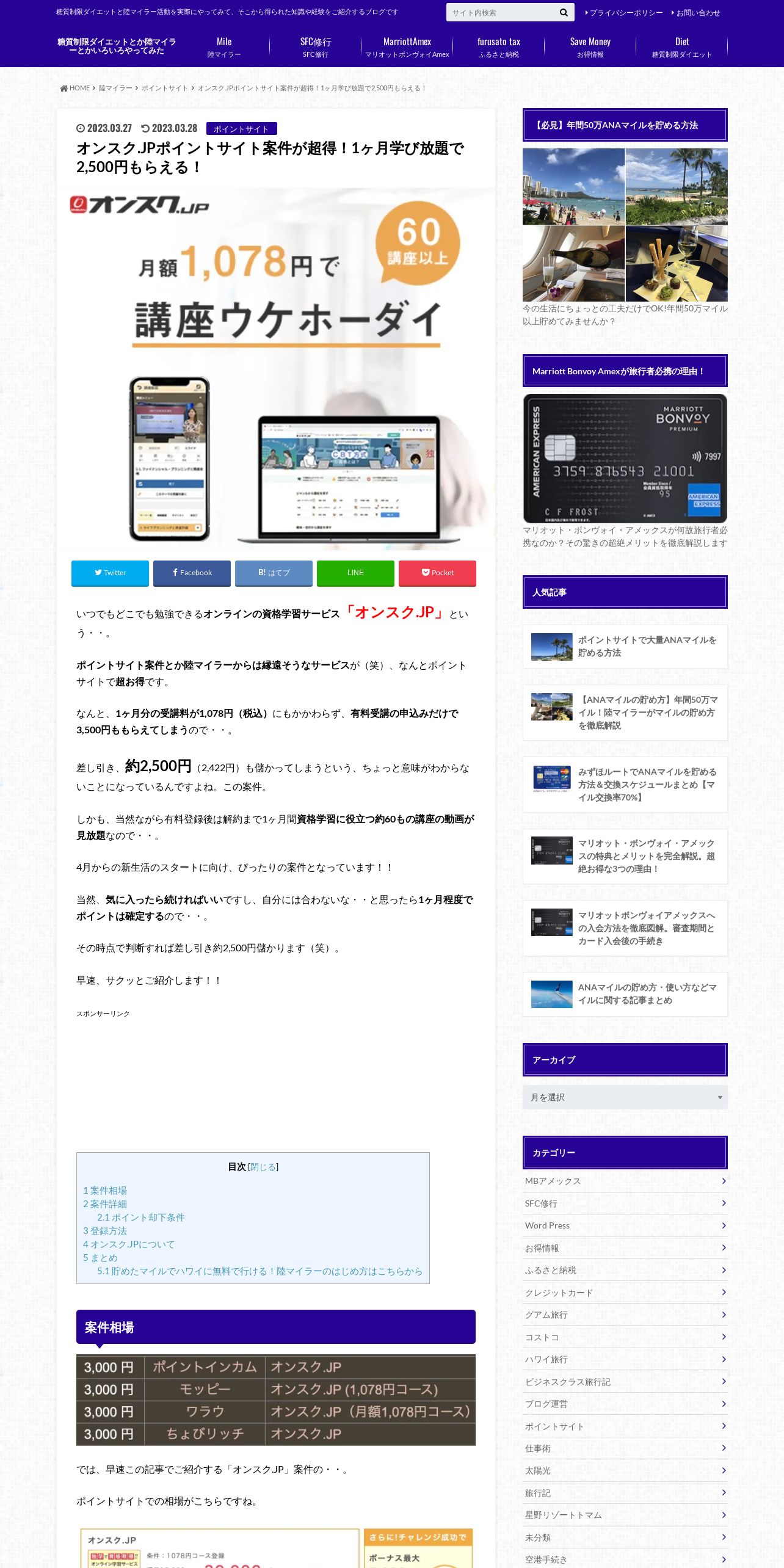Open the Save Money menu item

pos(590,47)
